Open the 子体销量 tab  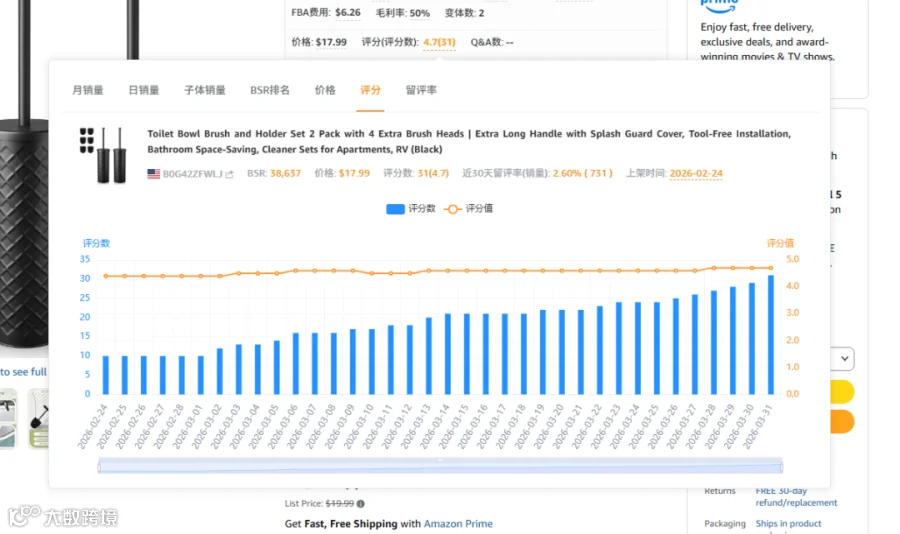[205, 90]
